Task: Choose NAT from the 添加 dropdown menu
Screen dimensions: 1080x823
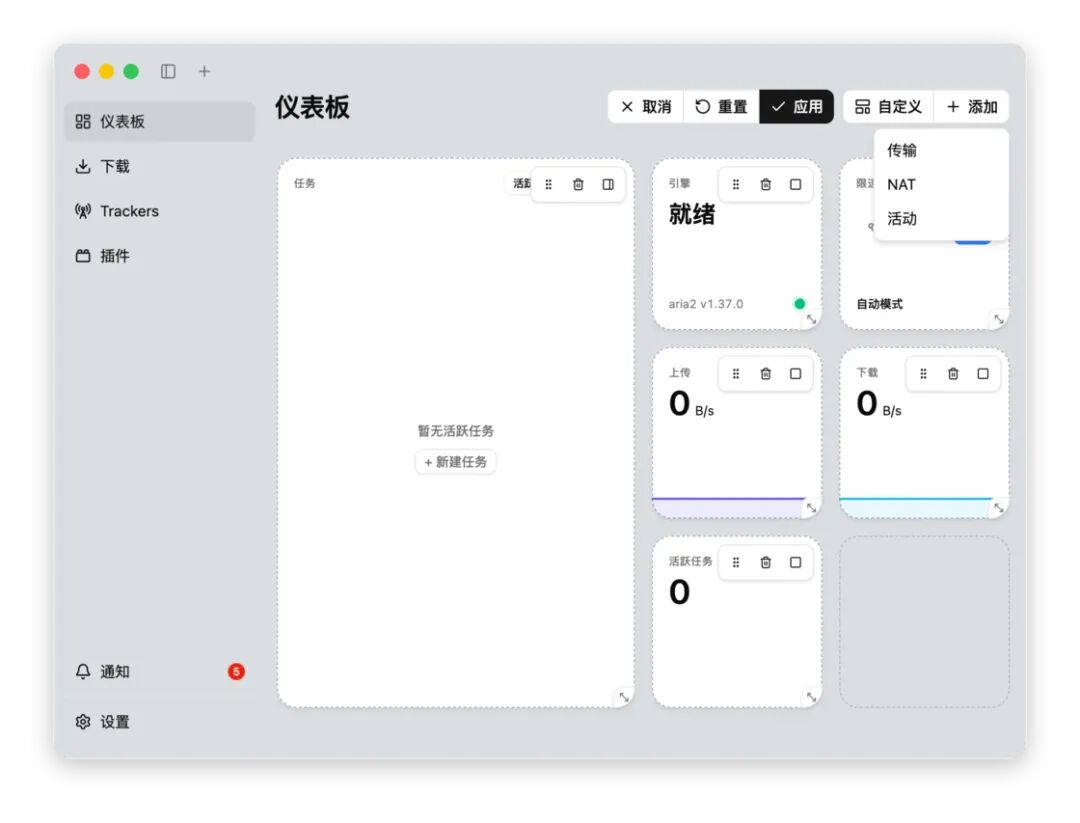Action: coord(941,185)
